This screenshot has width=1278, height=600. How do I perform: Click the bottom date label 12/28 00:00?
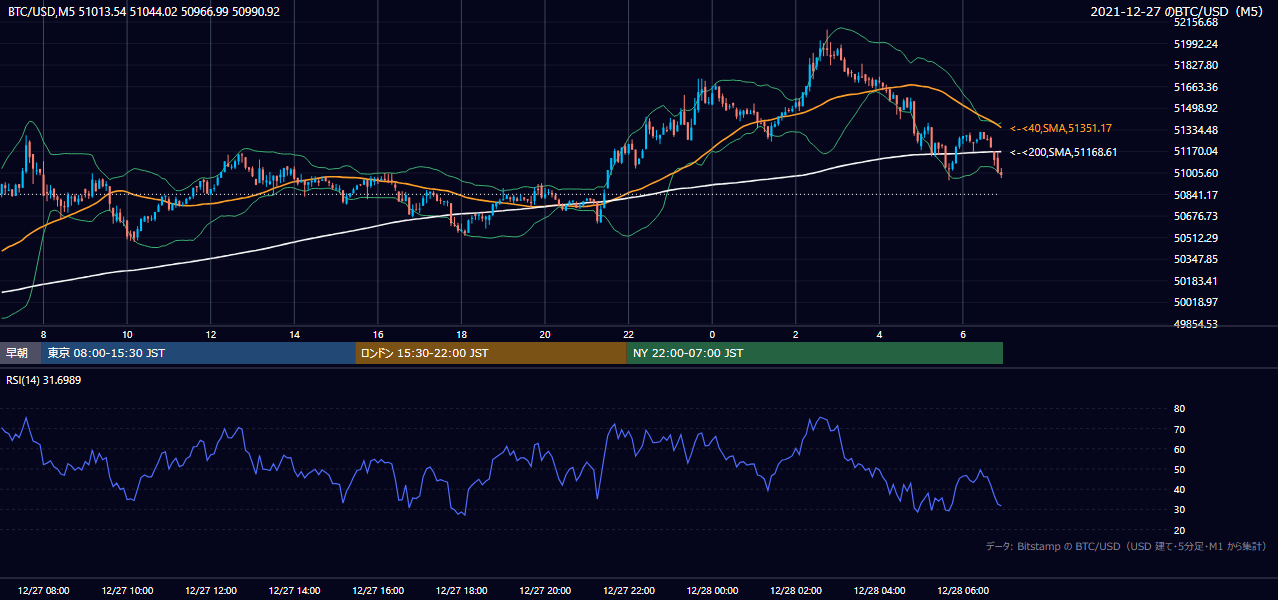(712, 591)
